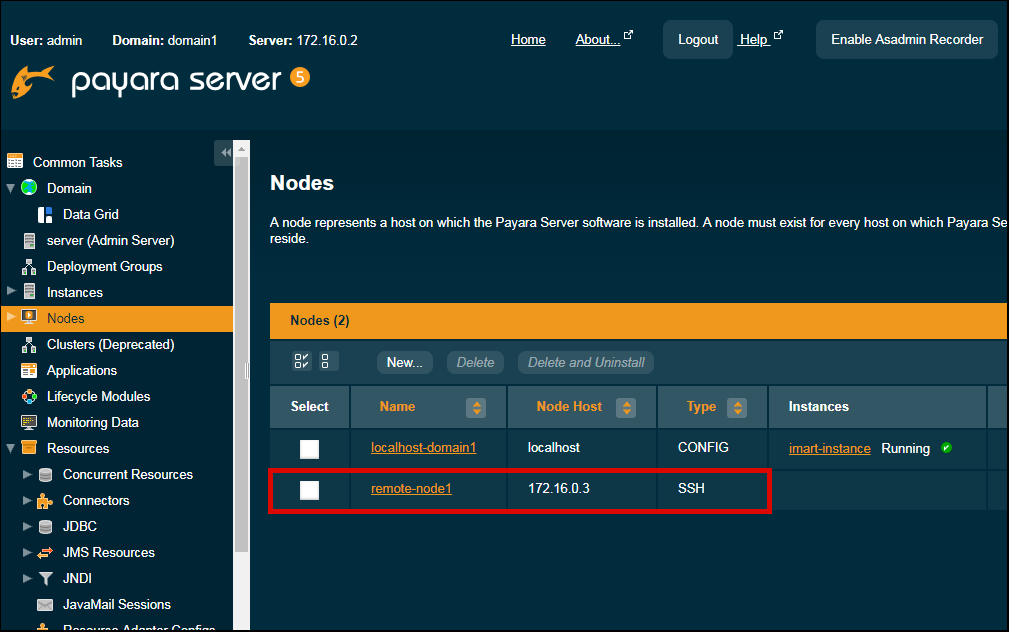Collapse the Resources tree section
The width and height of the screenshot is (1009, 632).
click(9, 448)
